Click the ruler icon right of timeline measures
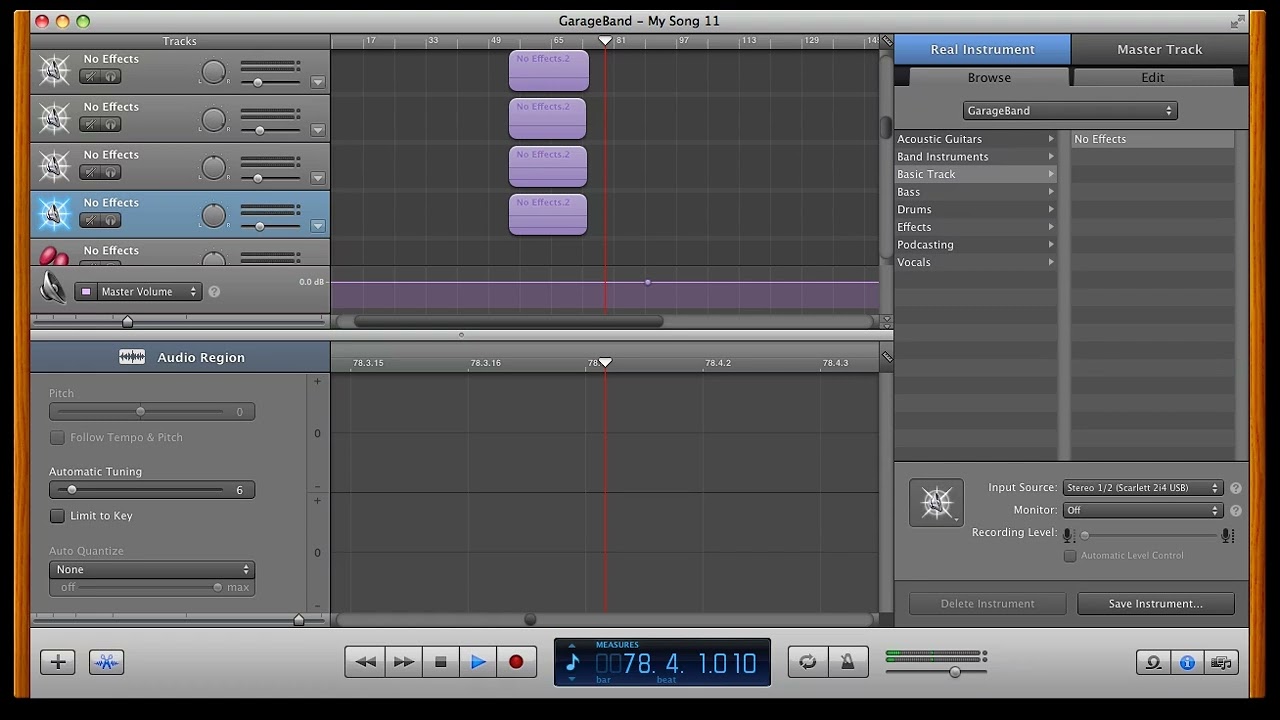This screenshot has height=720, width=1280. 886,41
